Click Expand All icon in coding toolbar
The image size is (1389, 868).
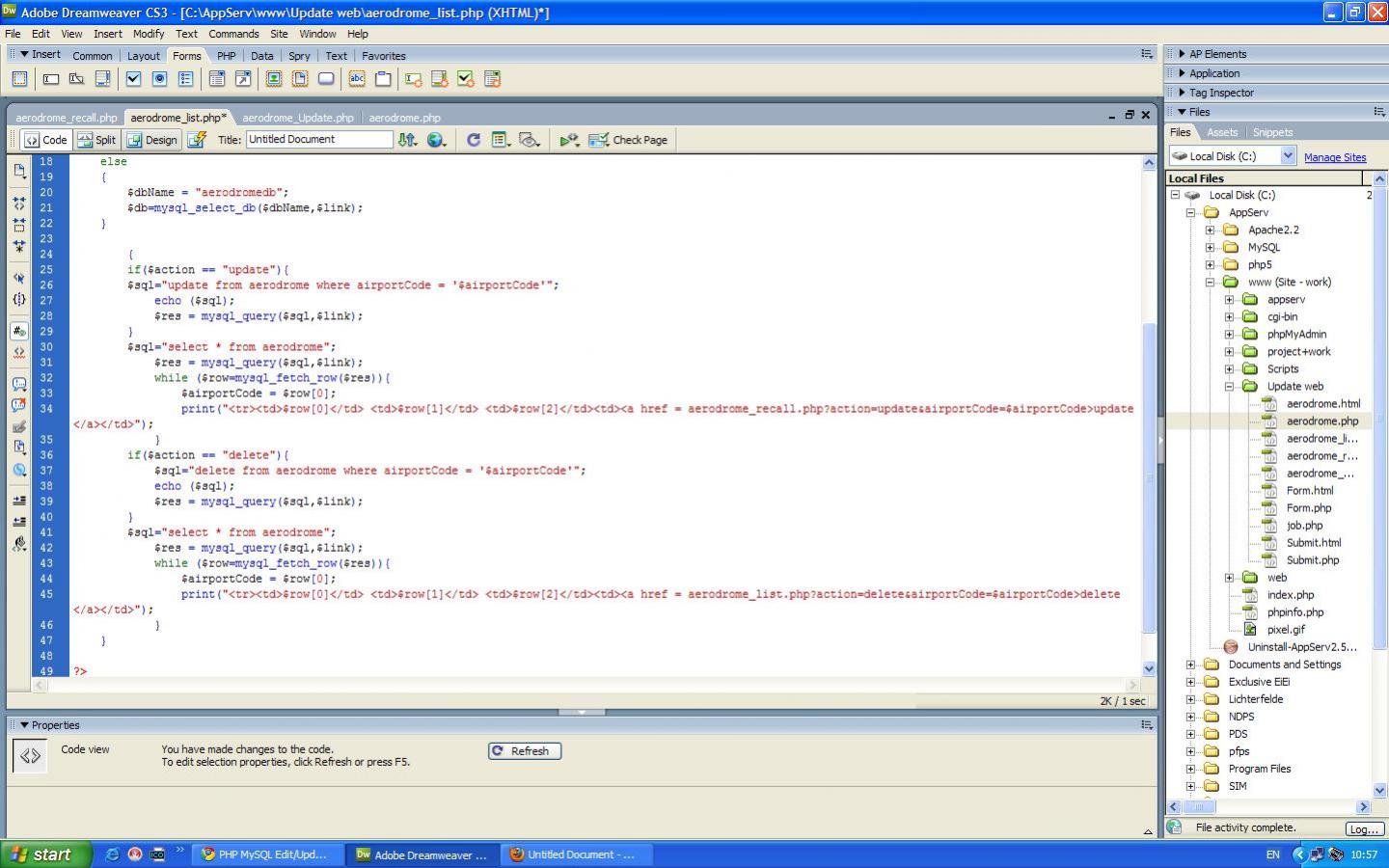coord(19,246)
